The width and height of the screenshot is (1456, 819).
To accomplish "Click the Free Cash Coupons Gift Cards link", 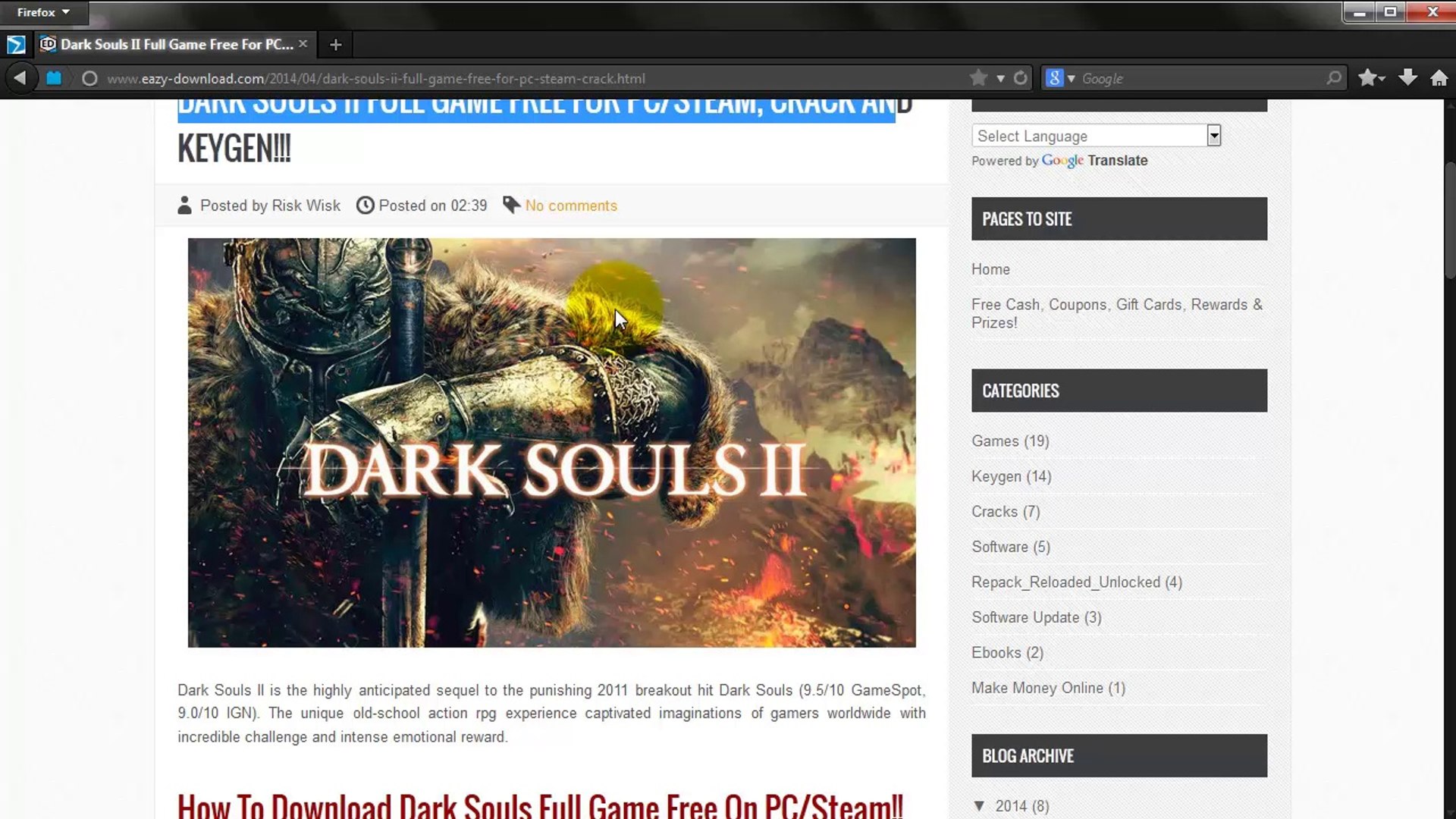I will pos(1116,313).
